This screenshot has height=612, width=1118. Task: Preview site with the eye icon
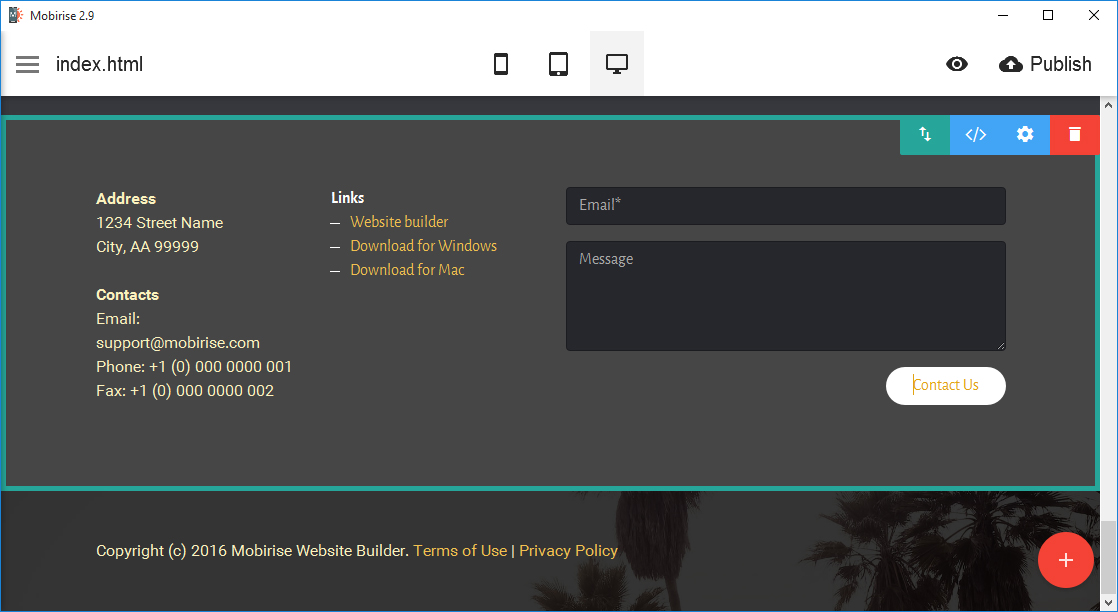(x=957, y=64)
